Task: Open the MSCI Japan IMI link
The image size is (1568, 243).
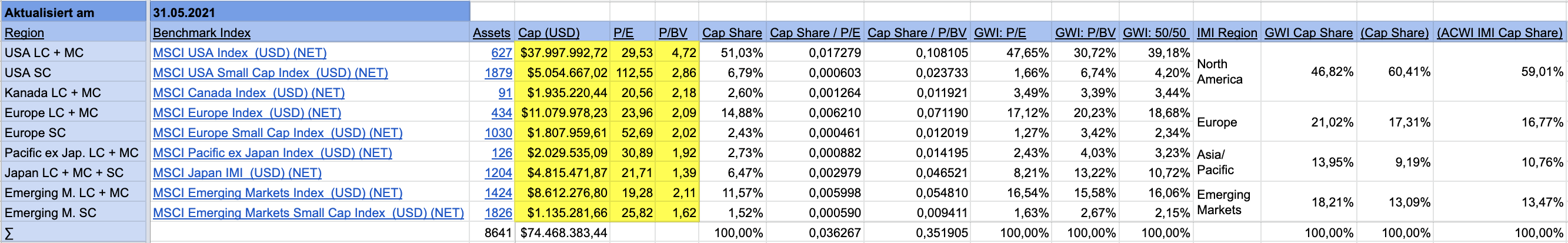Action: [237, 174]
